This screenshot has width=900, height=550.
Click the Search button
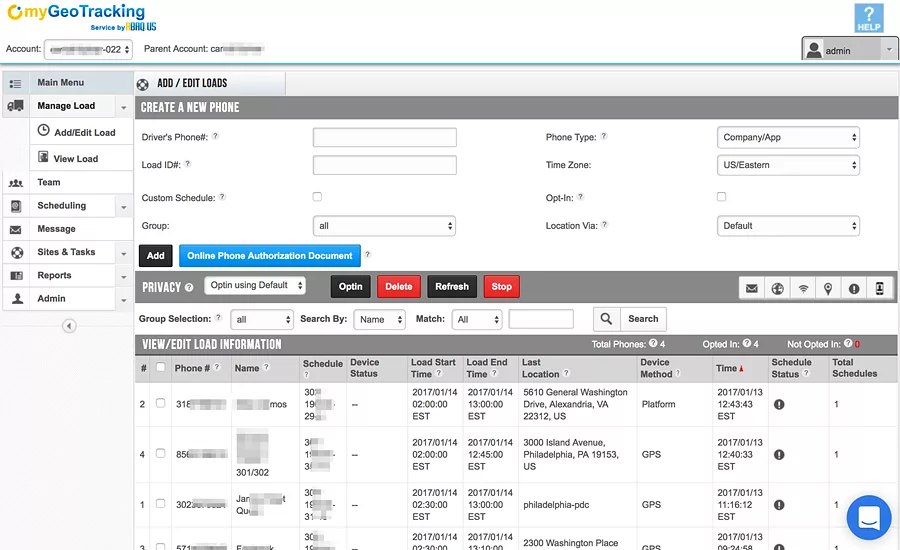click(x=643, y=319)
